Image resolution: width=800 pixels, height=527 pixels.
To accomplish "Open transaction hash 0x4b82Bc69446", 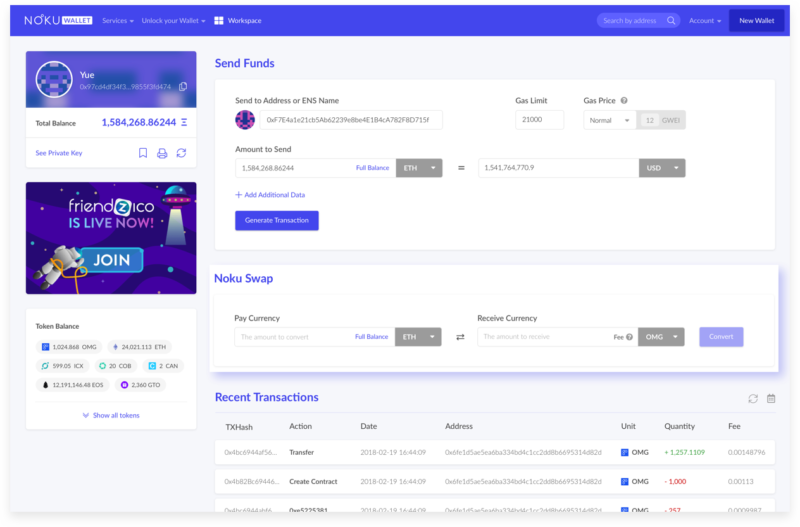I will coord(252,482).
